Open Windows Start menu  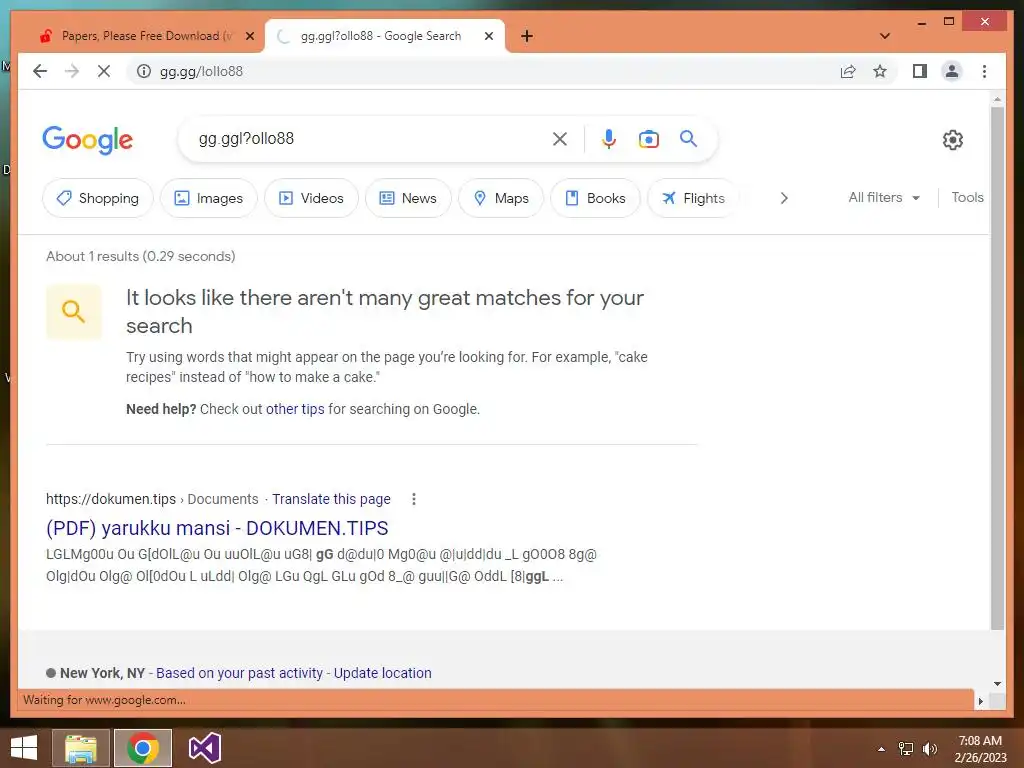(24, 748)
